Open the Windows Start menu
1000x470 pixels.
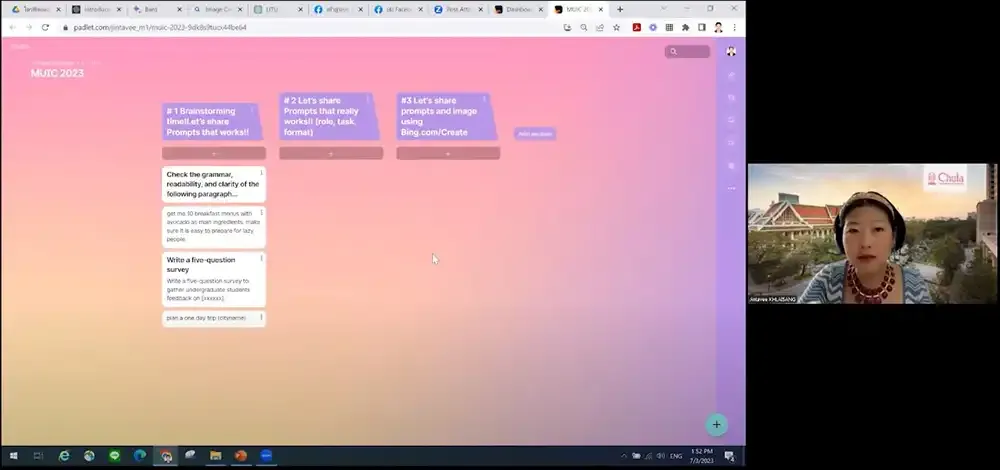(x=12, y=456)
